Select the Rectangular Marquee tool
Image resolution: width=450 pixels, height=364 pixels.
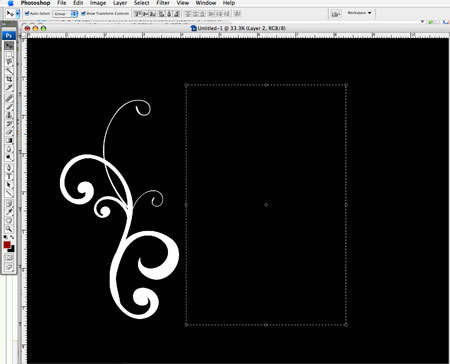(9, 54)
